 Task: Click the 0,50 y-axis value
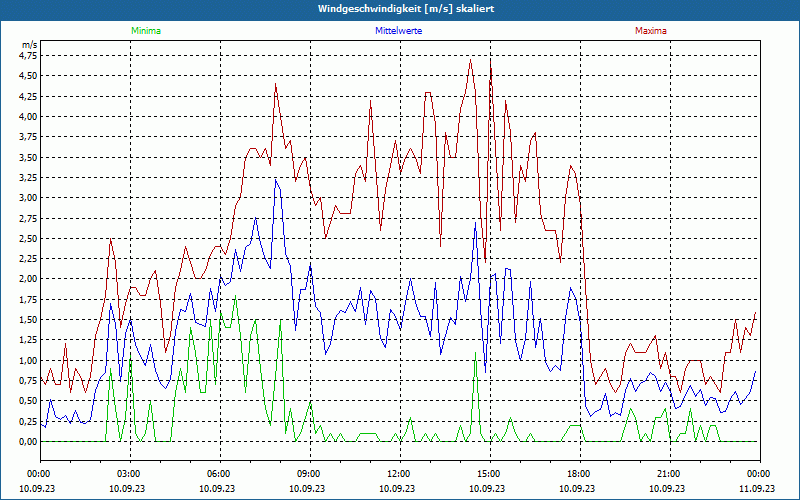(x=28, y=401)
